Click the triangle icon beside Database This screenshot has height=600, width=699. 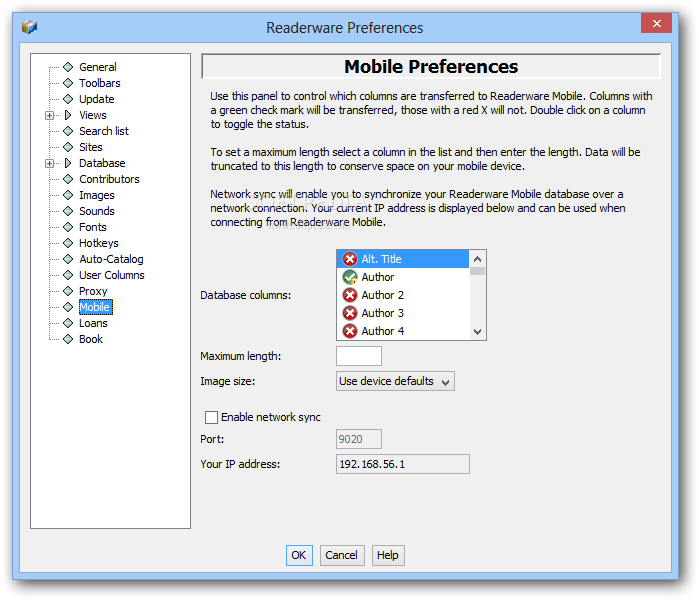click(x=68, y=163)
